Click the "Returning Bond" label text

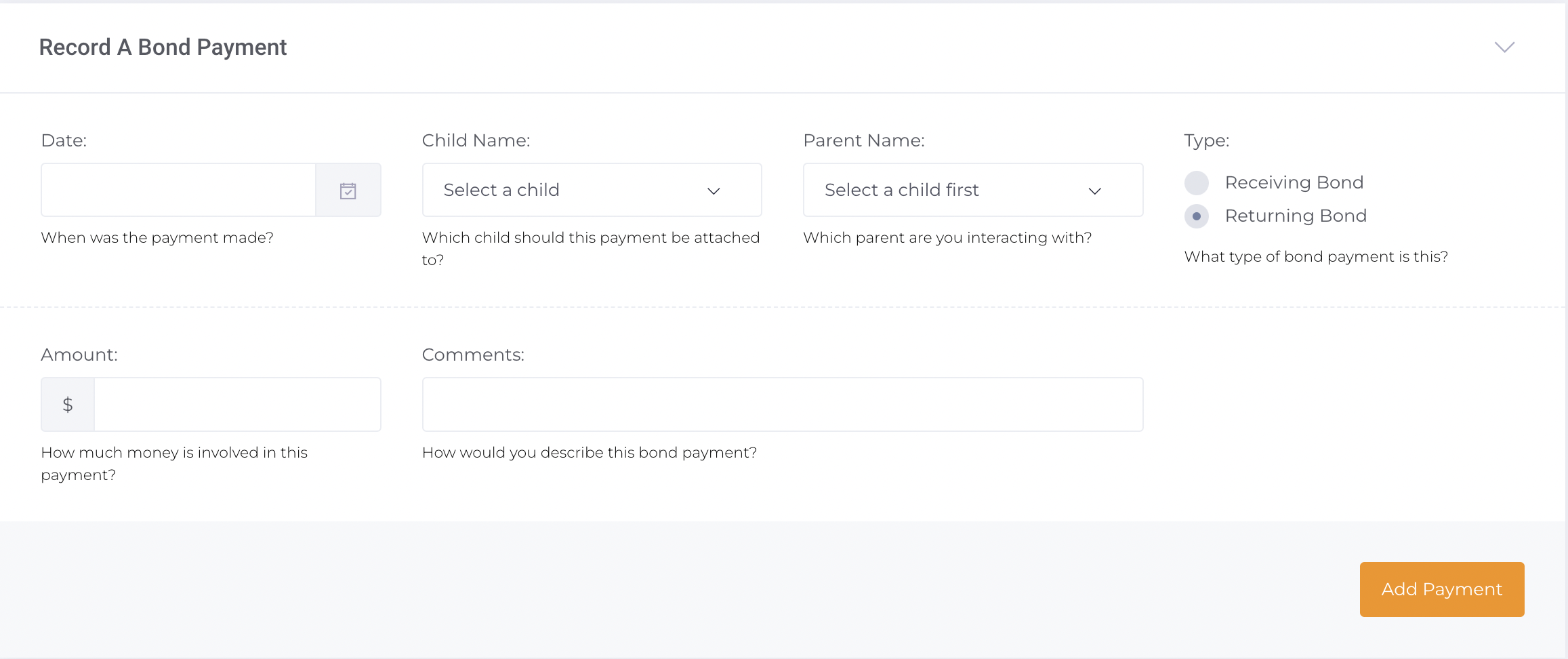point(1295,216)
